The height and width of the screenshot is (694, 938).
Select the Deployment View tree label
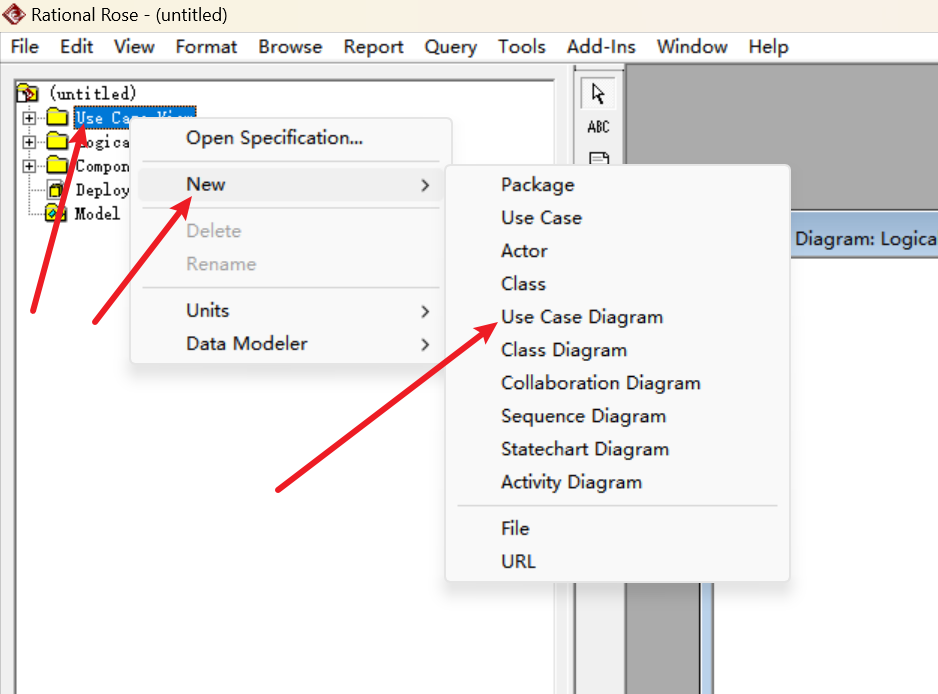click(102, 190)
